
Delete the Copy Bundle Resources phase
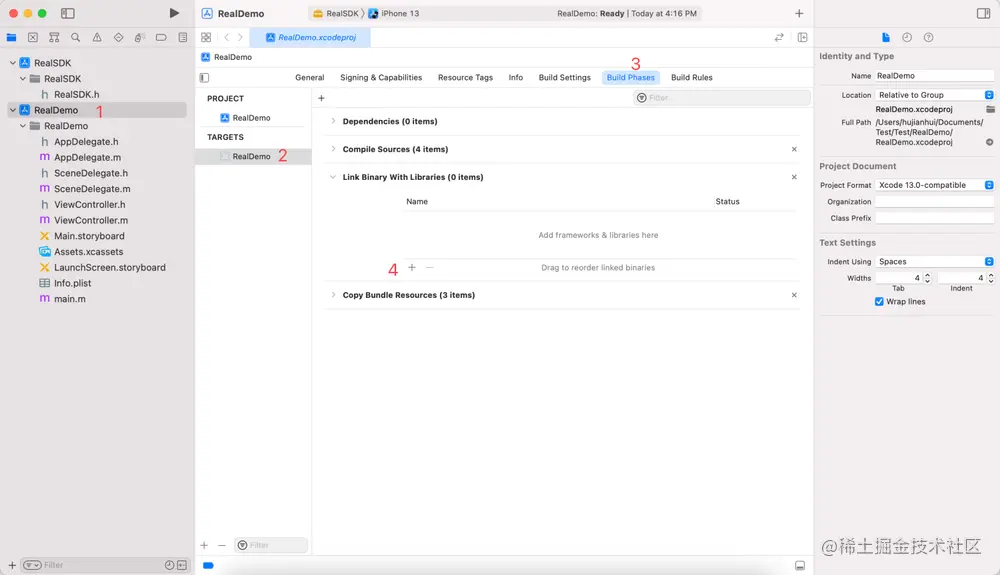point(794,295)
